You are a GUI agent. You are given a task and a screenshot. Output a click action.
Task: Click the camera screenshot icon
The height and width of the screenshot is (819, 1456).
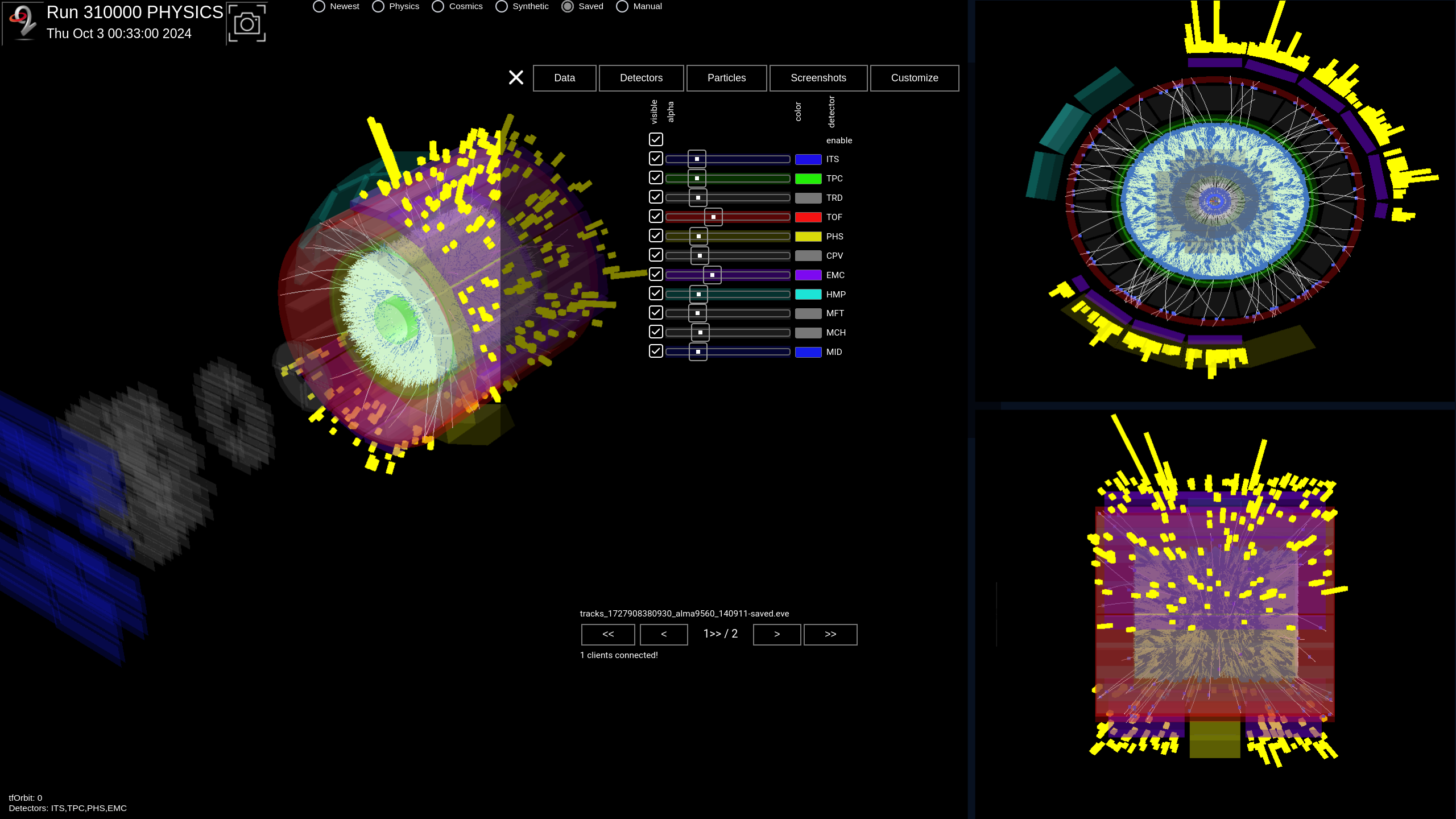247,23
